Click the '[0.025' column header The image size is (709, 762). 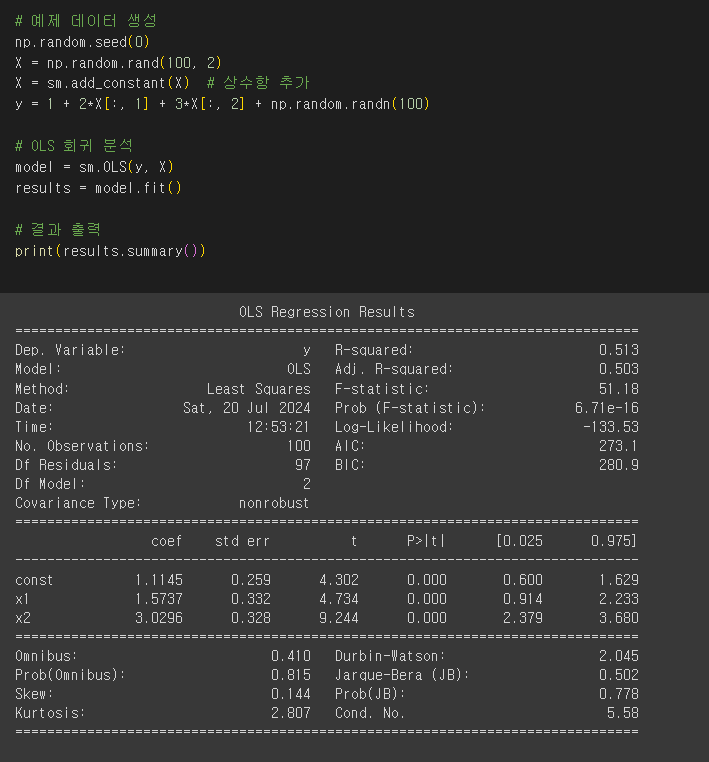coord(519,541)
